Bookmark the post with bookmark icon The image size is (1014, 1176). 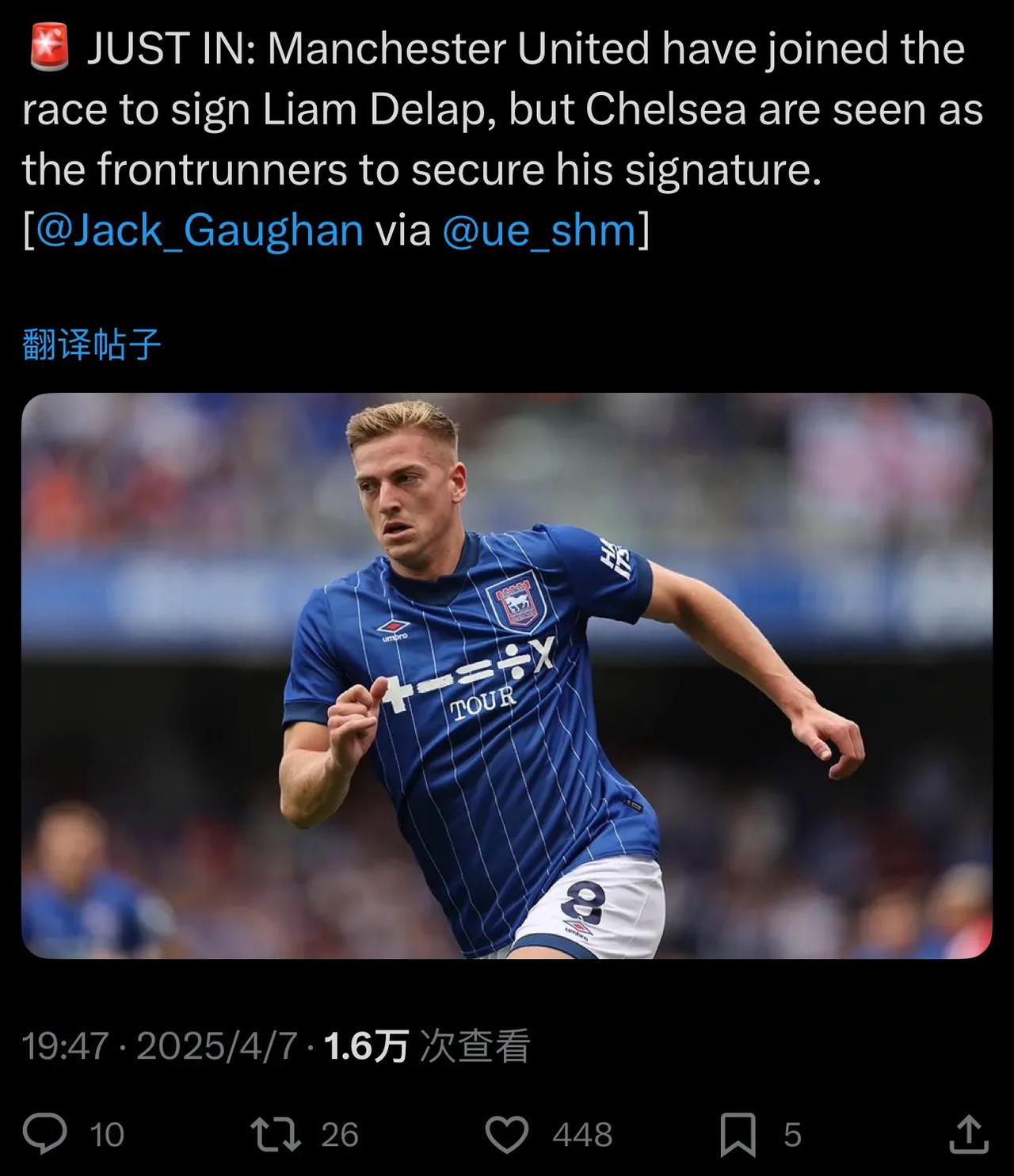[x=738, y=1135]
